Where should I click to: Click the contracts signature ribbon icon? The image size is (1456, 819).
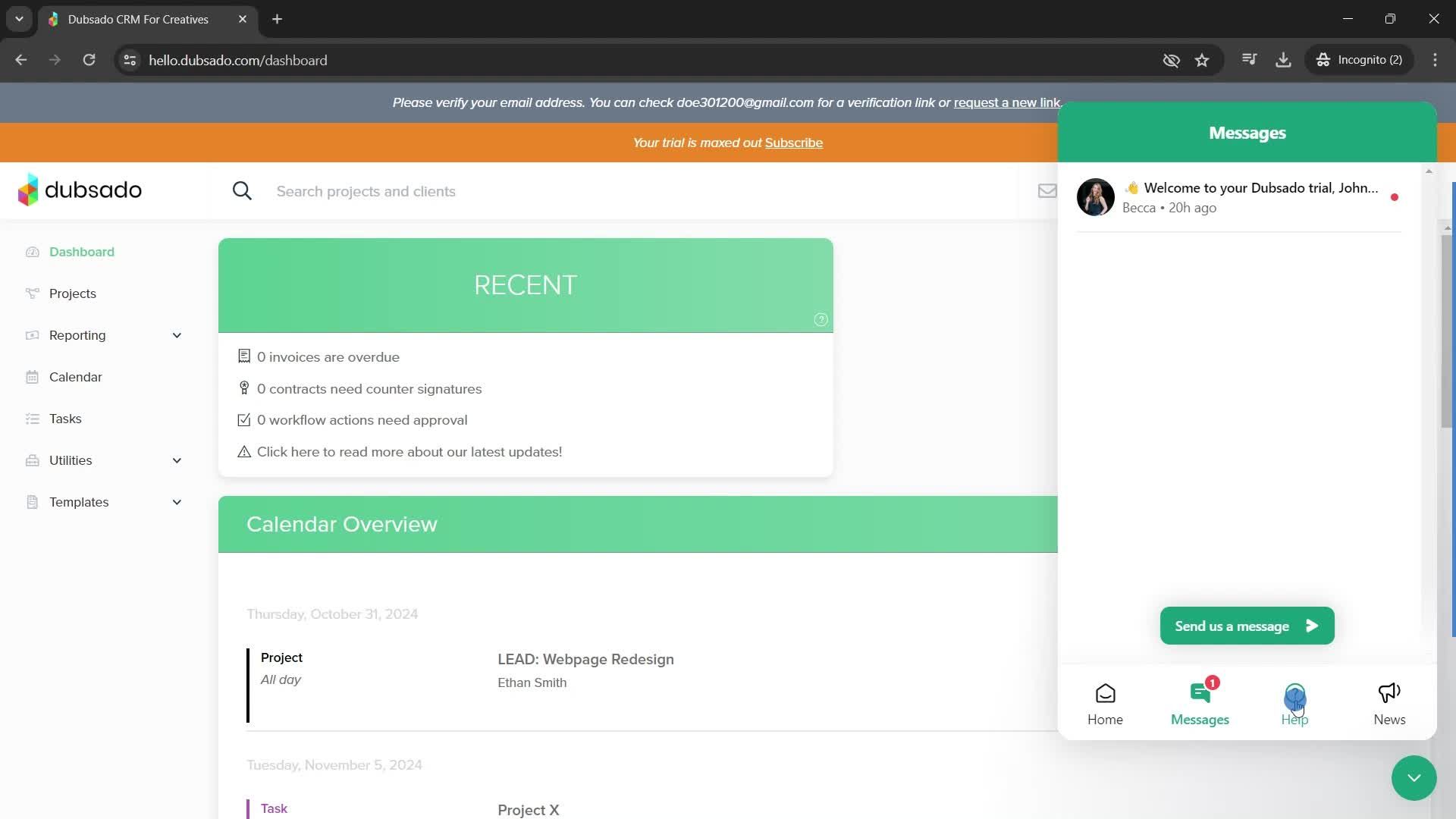click(244, 388)
